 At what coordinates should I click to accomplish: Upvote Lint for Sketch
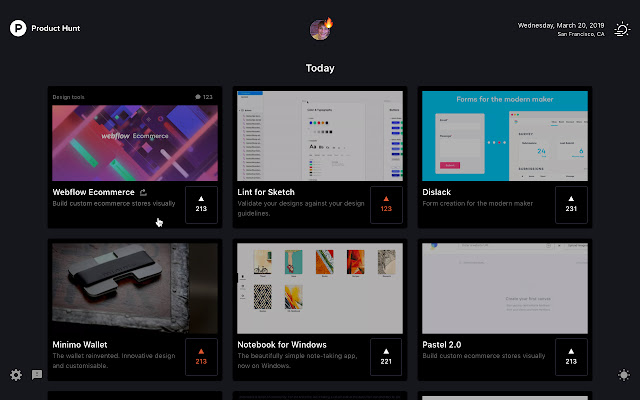386,204
